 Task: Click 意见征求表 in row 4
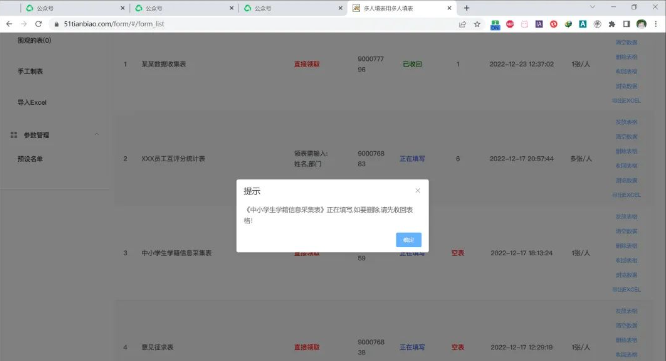point(157,347)
